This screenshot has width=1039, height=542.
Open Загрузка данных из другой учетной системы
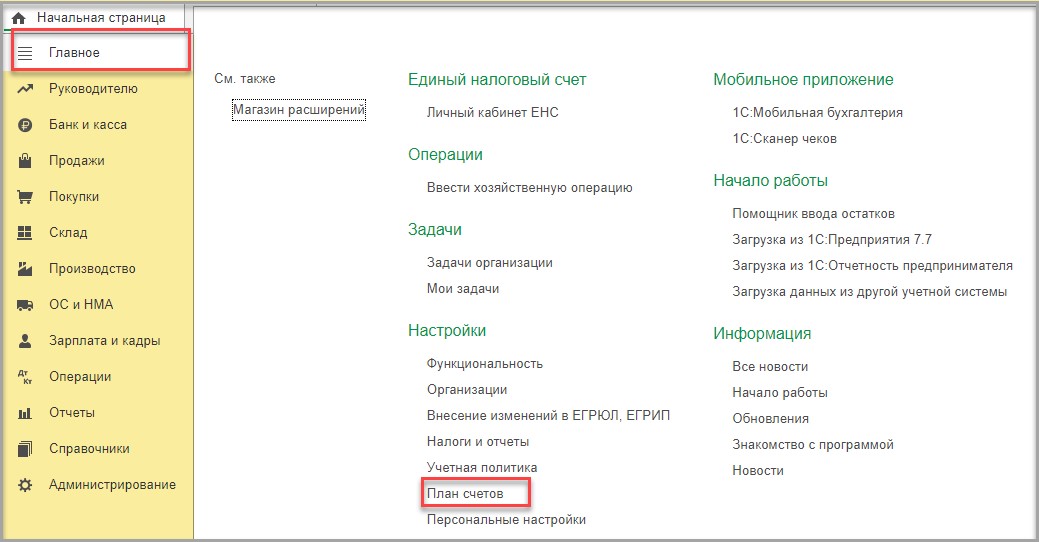(x=870, y=292)
